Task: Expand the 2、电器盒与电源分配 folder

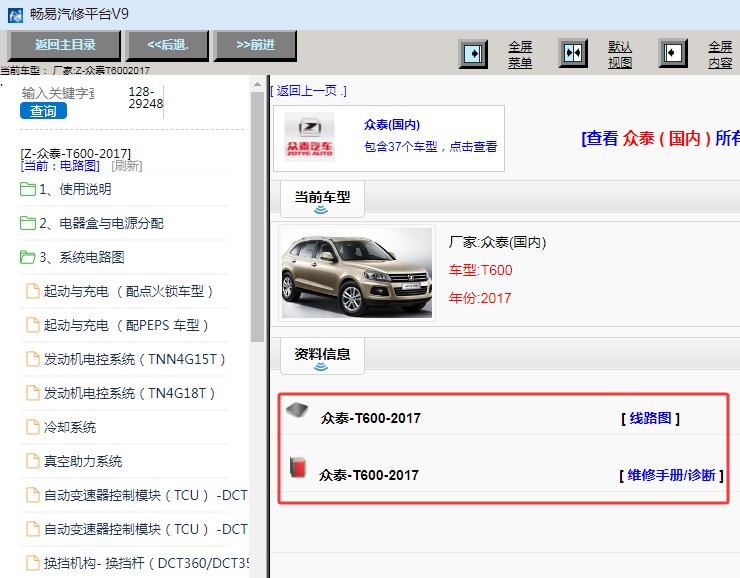Action: pos(101,223)
